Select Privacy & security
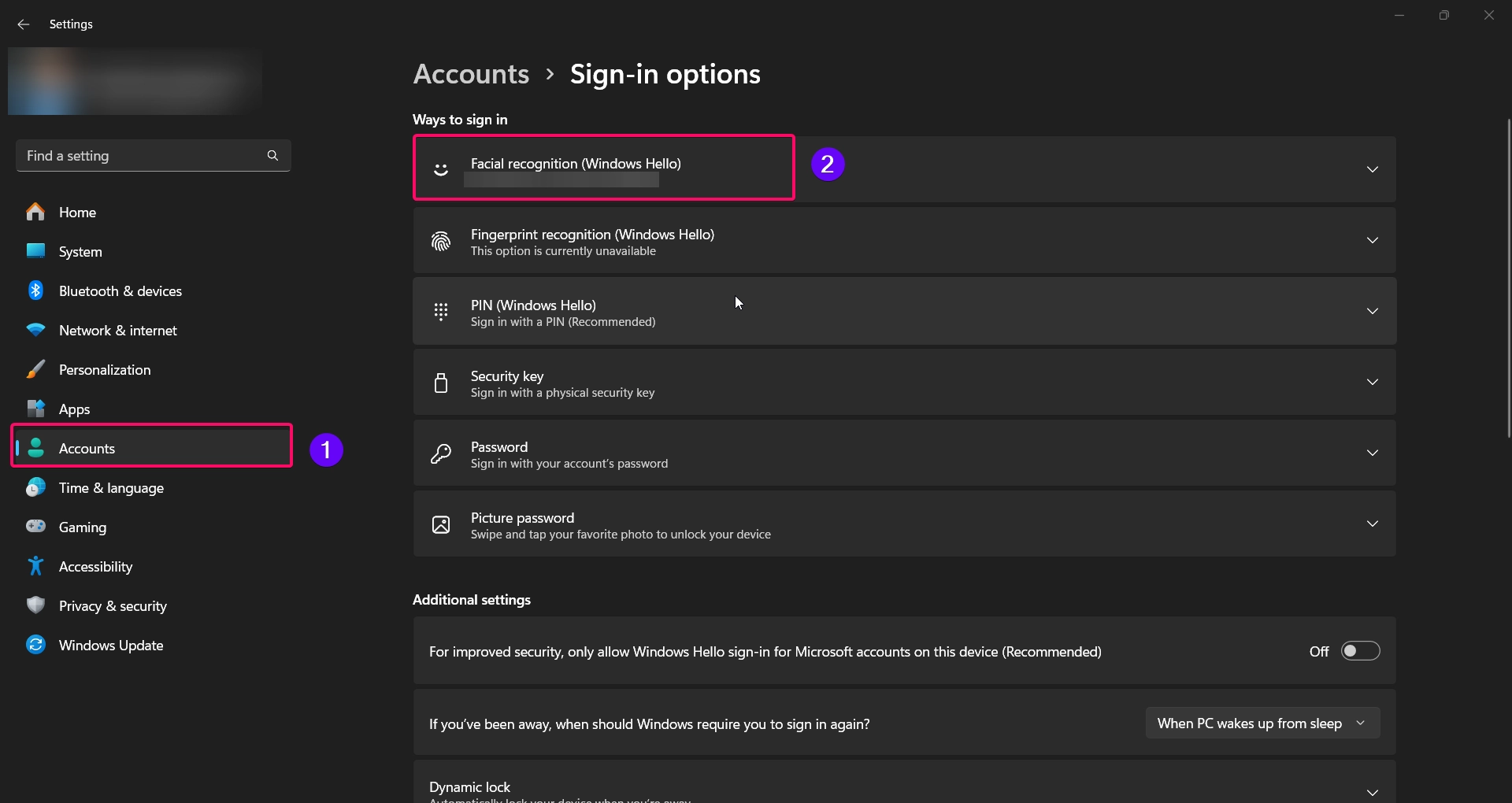The width and height of the screenshot is (1512, 803). 154,605
